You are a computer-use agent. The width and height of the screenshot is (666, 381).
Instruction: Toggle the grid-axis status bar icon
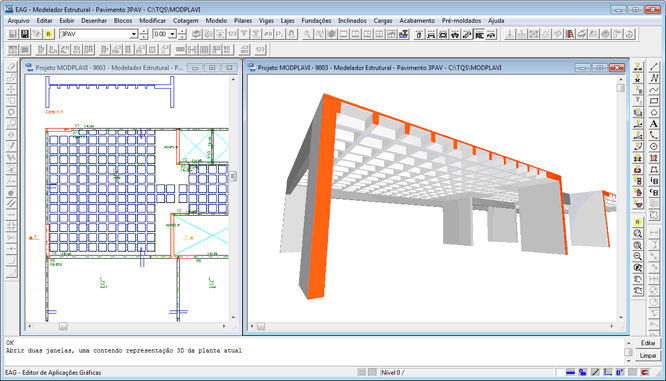click(x=608, y=373)
